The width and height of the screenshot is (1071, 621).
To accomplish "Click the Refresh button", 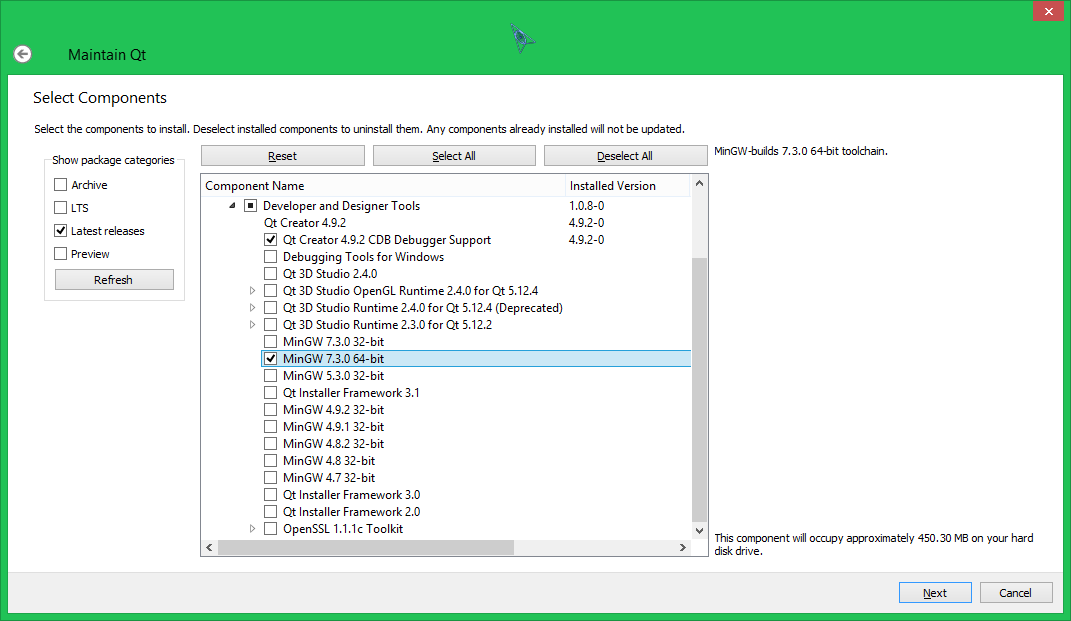I will pos(114,279).
